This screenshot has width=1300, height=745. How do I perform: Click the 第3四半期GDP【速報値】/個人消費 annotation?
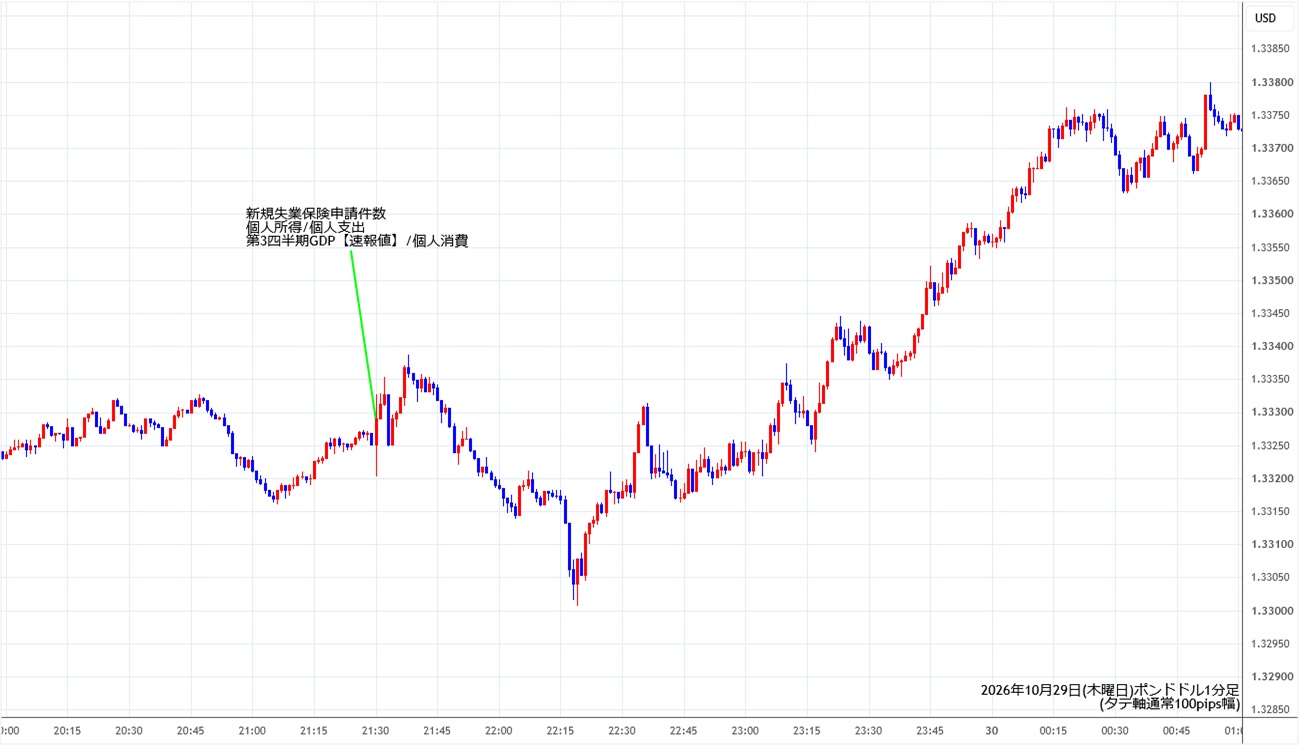(x=357, y=241)
